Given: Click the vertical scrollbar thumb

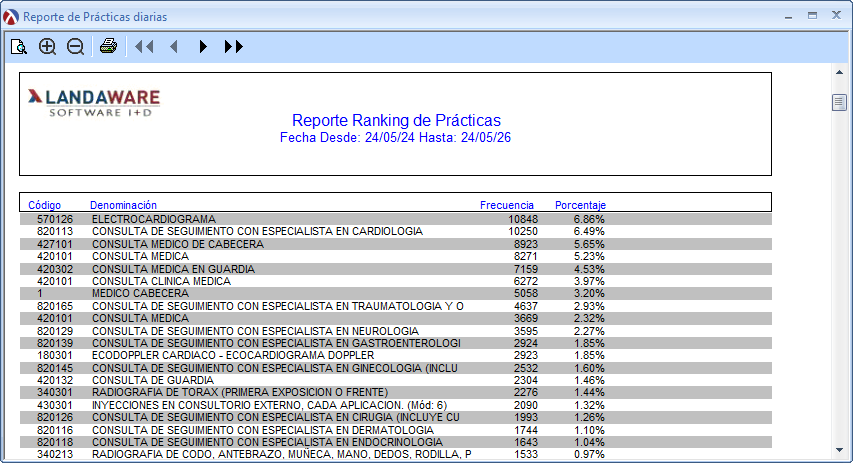Looking at the screenshot, I should pos(839,102).
